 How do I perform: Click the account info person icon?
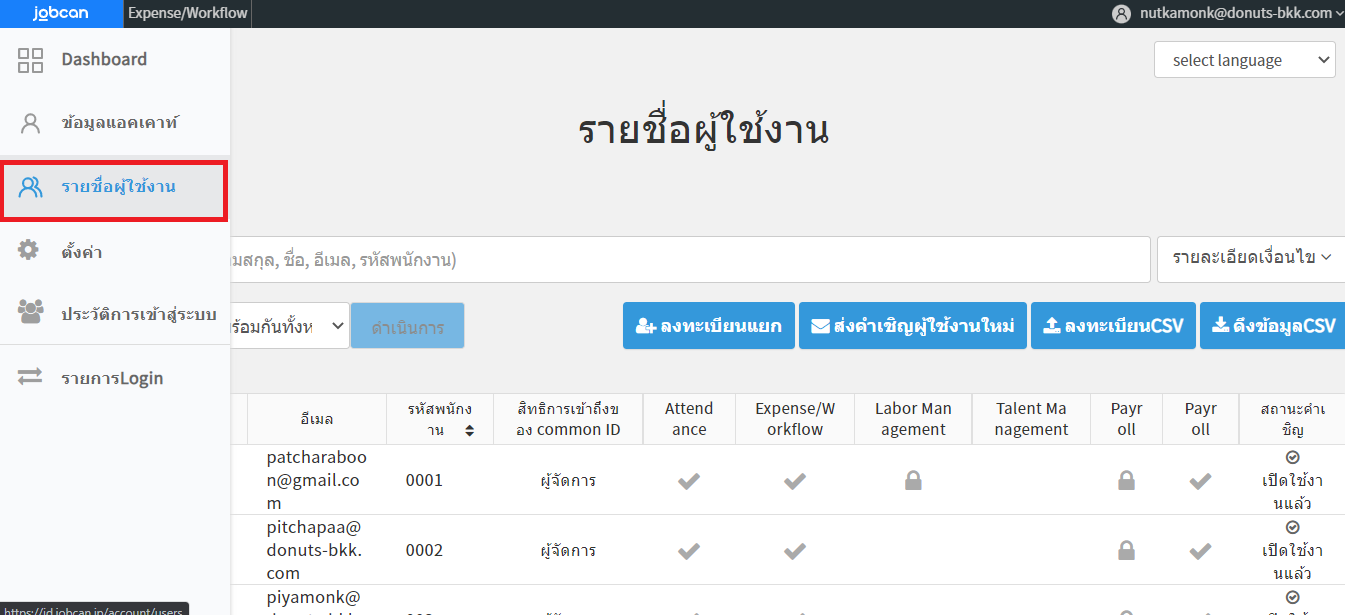pos(31,124)
